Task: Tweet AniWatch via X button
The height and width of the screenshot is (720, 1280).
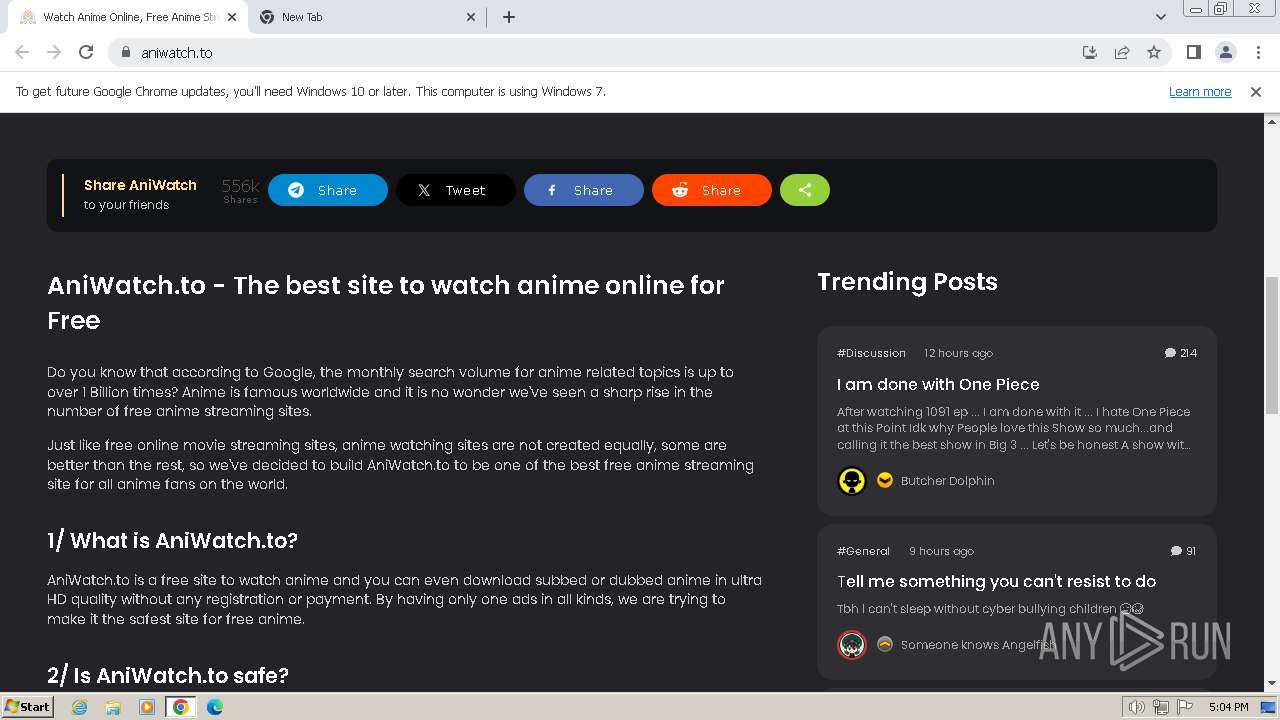Action: pyautogui.click(x=456, y=190)
